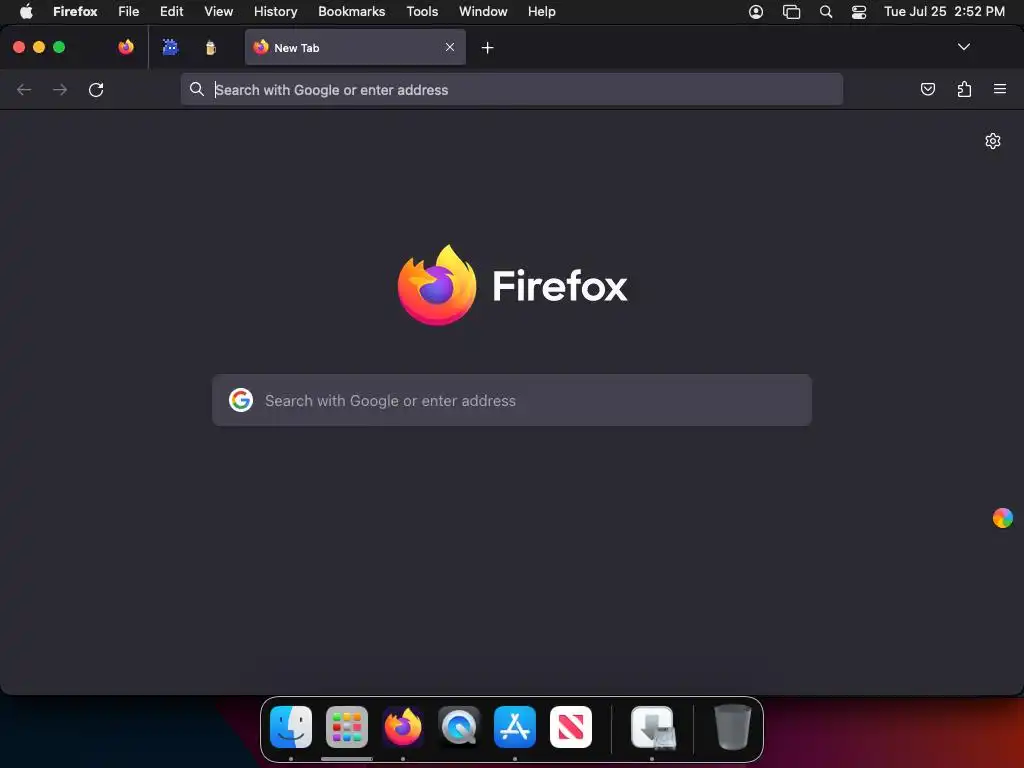Click the screen mirroring icon in menu bar
Screen dimensions: 1024x768
tap(791, 12)
